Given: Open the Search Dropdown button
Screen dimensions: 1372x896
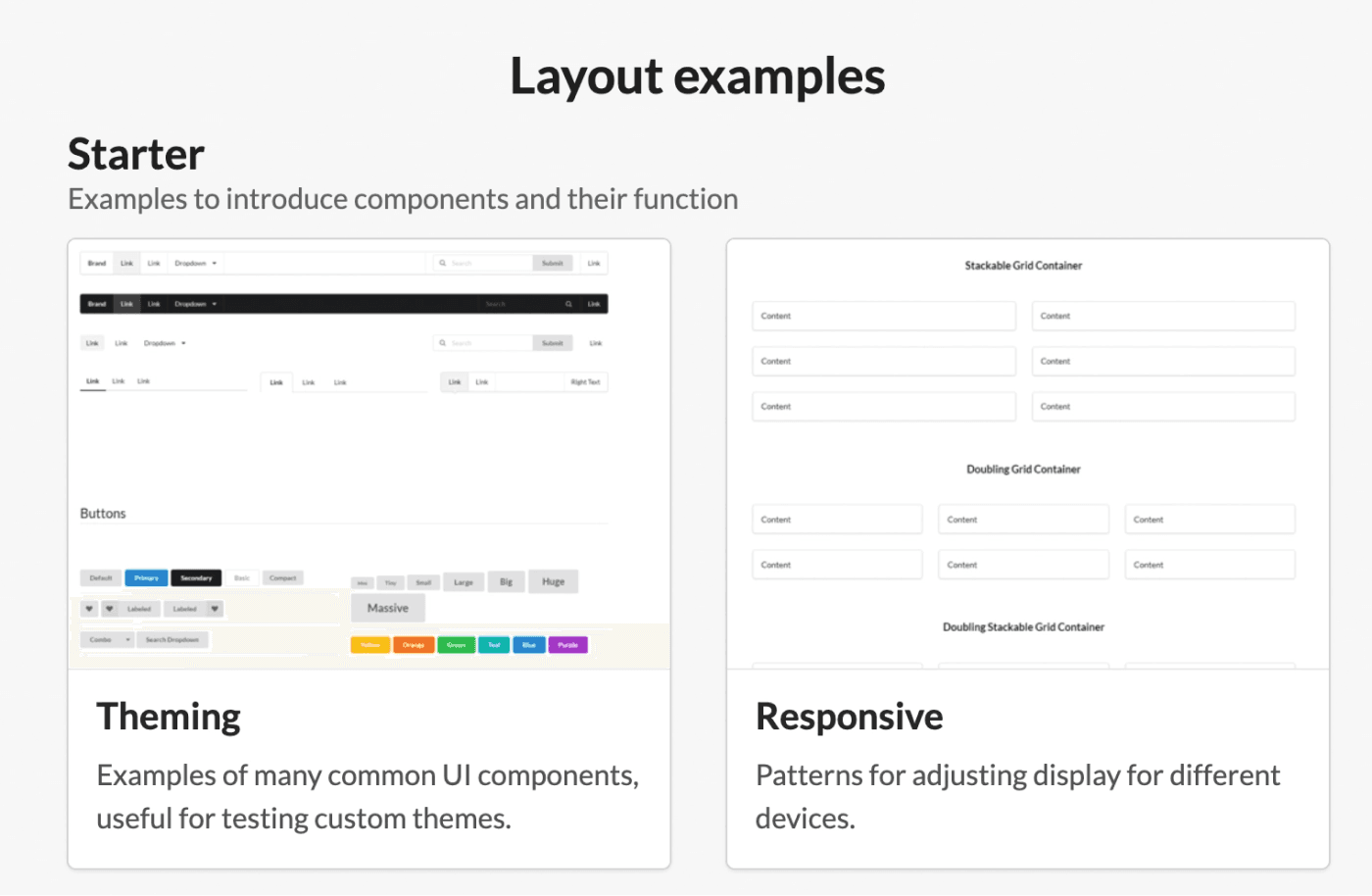Looking at the screenshot, I should tap(172, 640).
